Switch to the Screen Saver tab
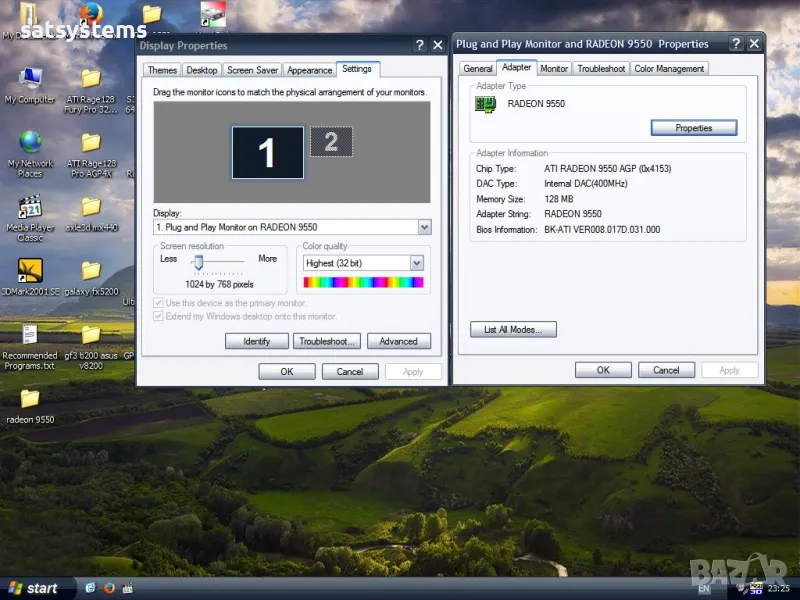Screen dimensions: 800x600 click(252, 70)
